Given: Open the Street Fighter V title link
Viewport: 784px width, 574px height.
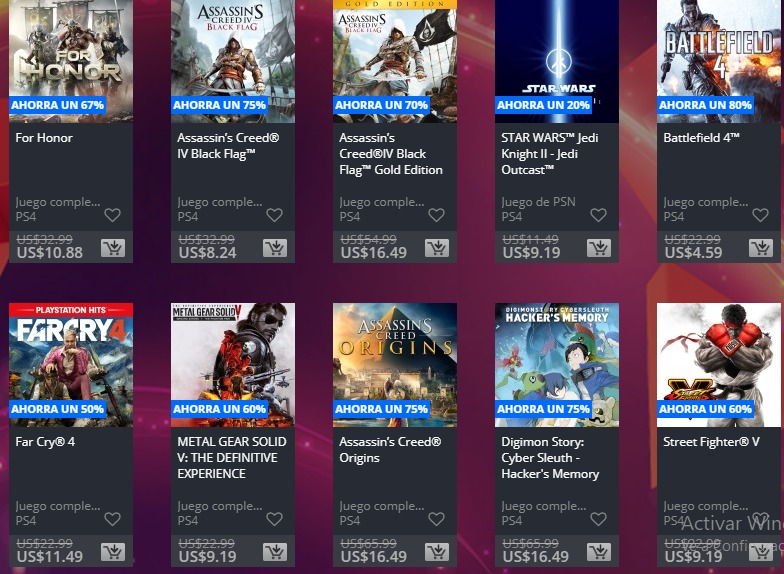Looking at the screenshot, I should pos(711,442).
